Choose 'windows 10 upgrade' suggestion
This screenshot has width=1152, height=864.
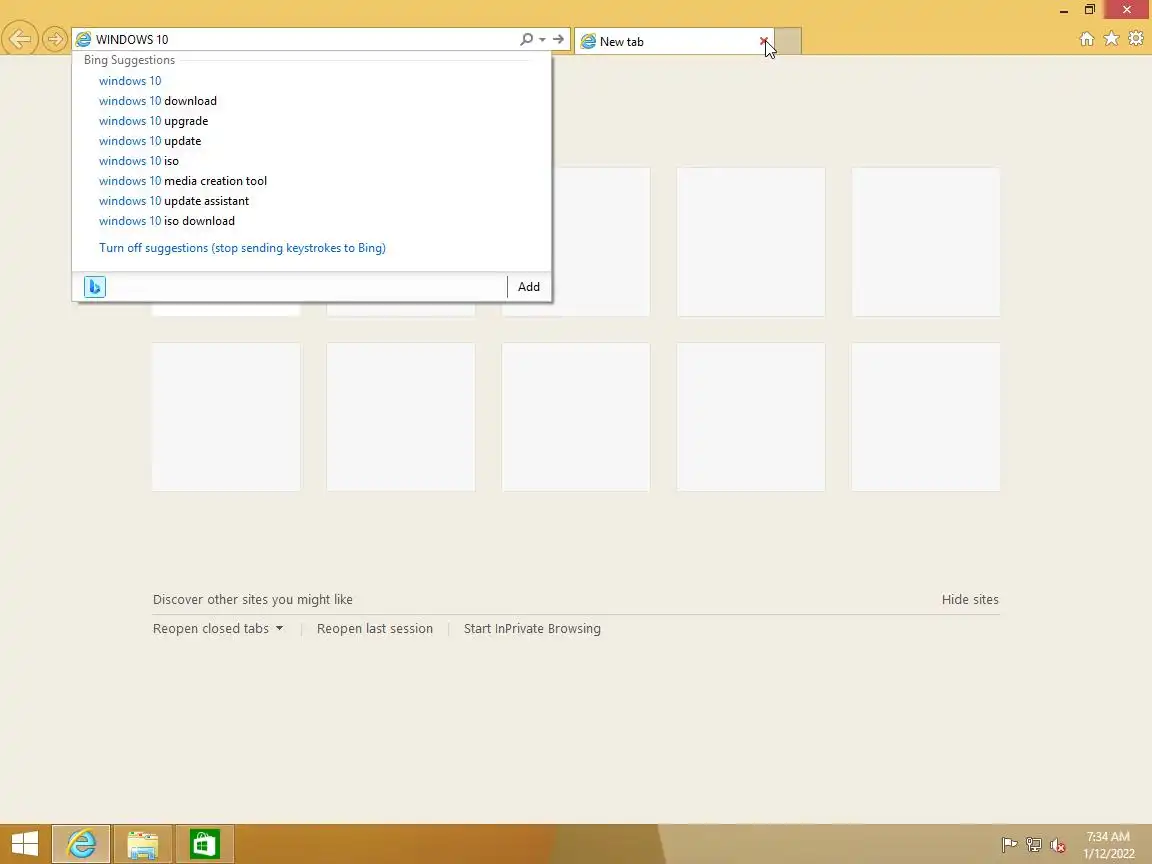154,120
